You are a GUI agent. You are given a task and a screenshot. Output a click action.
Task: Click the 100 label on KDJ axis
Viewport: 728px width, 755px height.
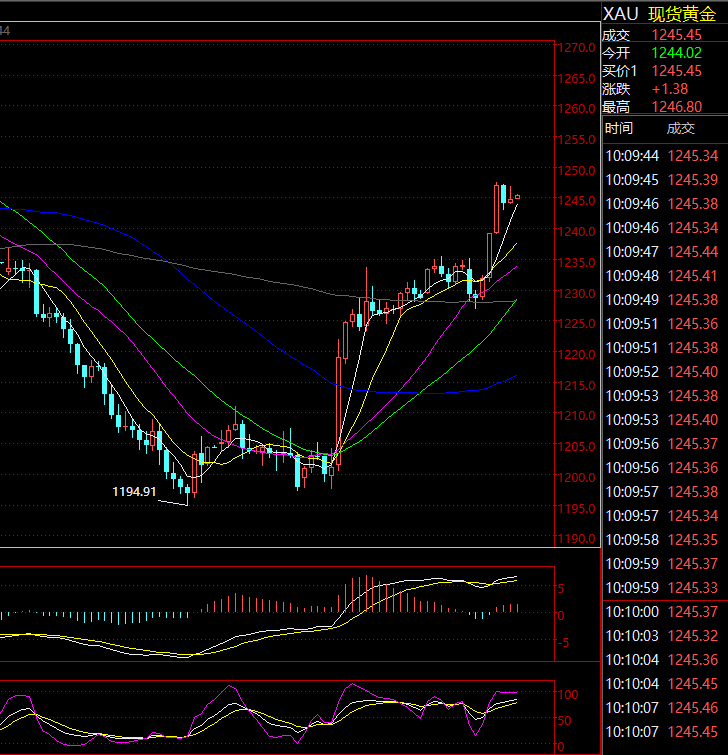[568, 694]
